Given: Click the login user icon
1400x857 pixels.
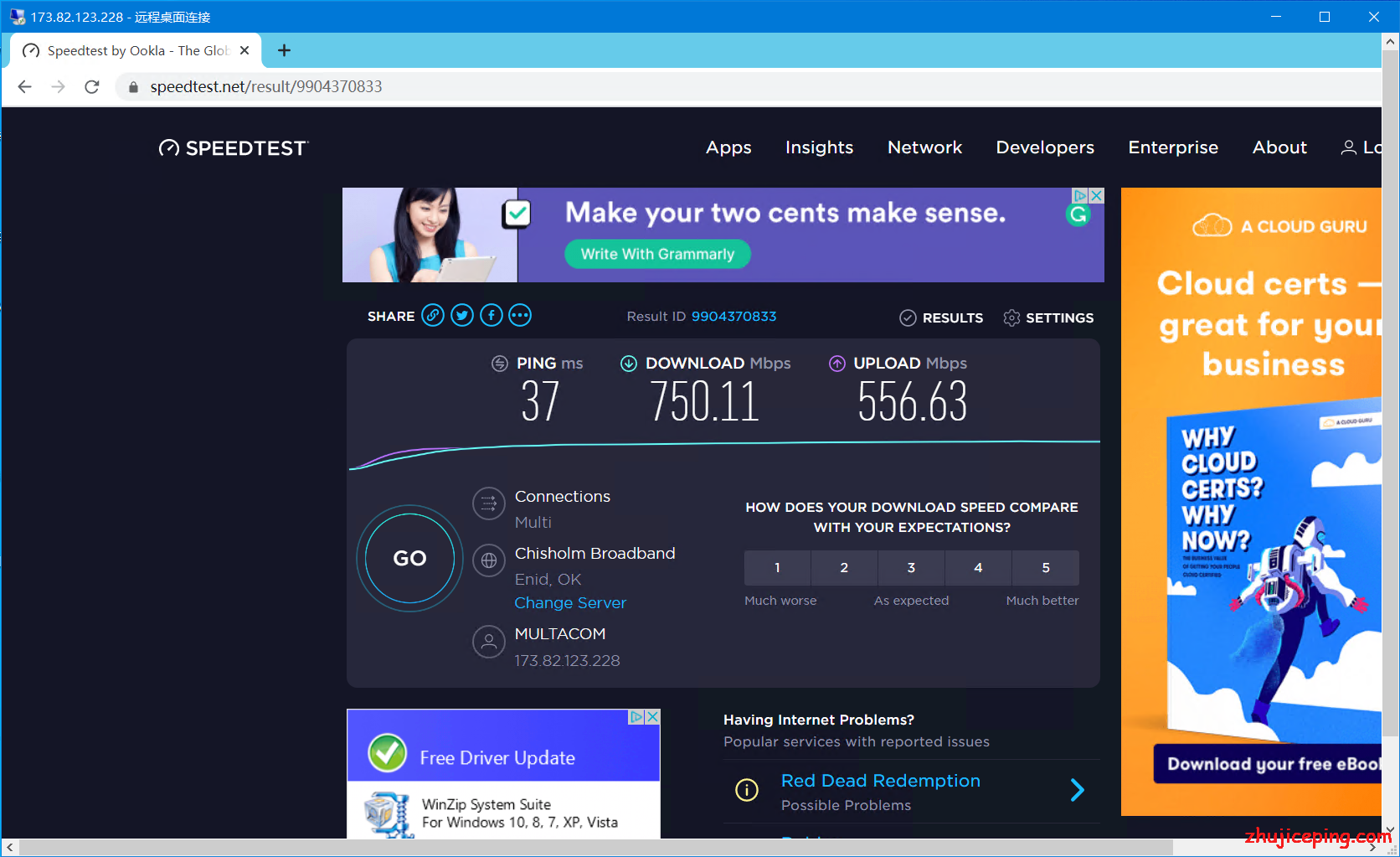Looking at the screenshot, I should (x=1348, y=147).
